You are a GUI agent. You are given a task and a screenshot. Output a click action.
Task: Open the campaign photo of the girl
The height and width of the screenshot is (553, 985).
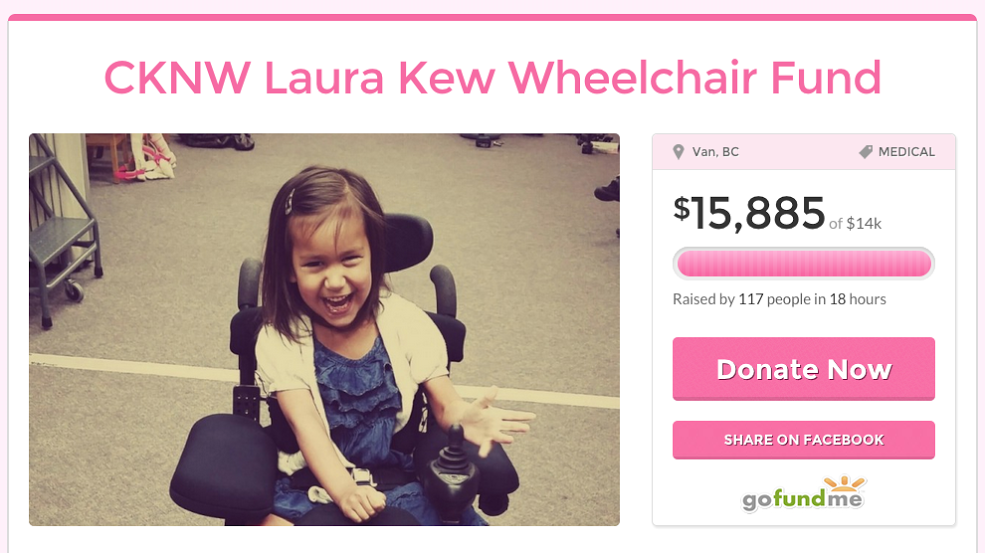click(324, 329)
